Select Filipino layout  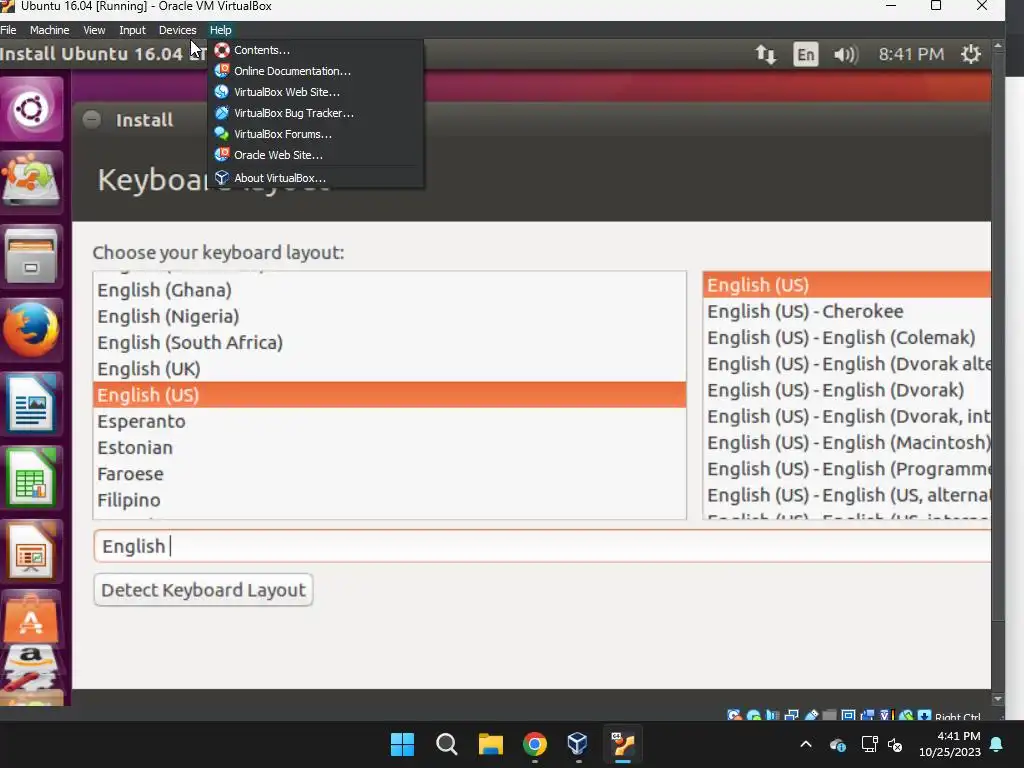389,500
